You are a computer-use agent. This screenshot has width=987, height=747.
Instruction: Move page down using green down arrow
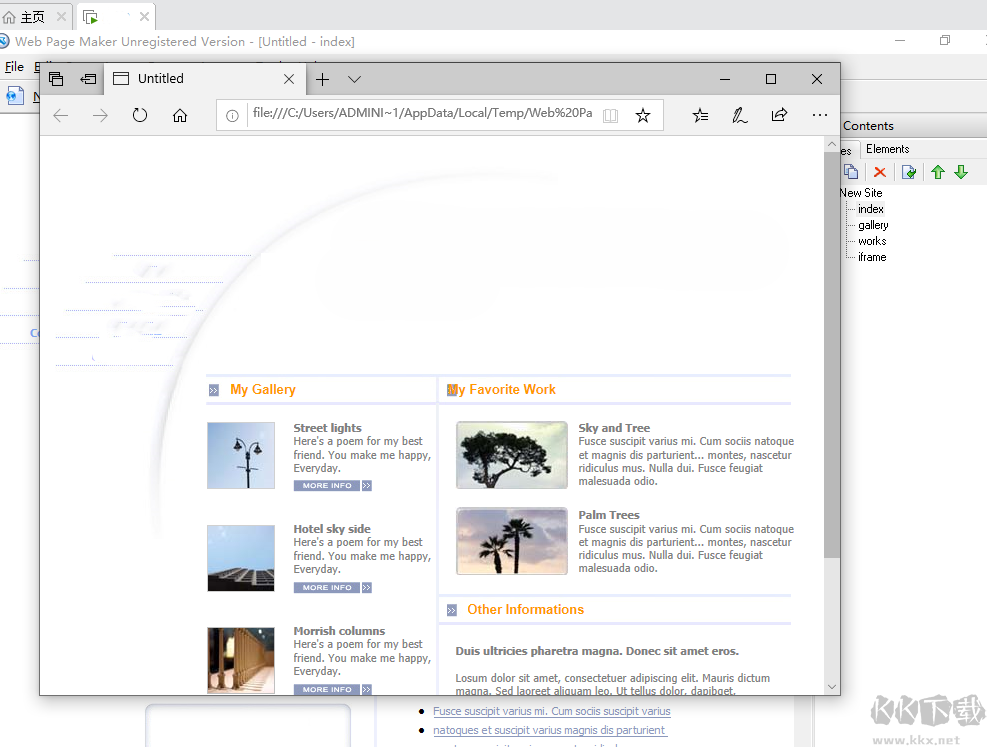pos(961,171)
